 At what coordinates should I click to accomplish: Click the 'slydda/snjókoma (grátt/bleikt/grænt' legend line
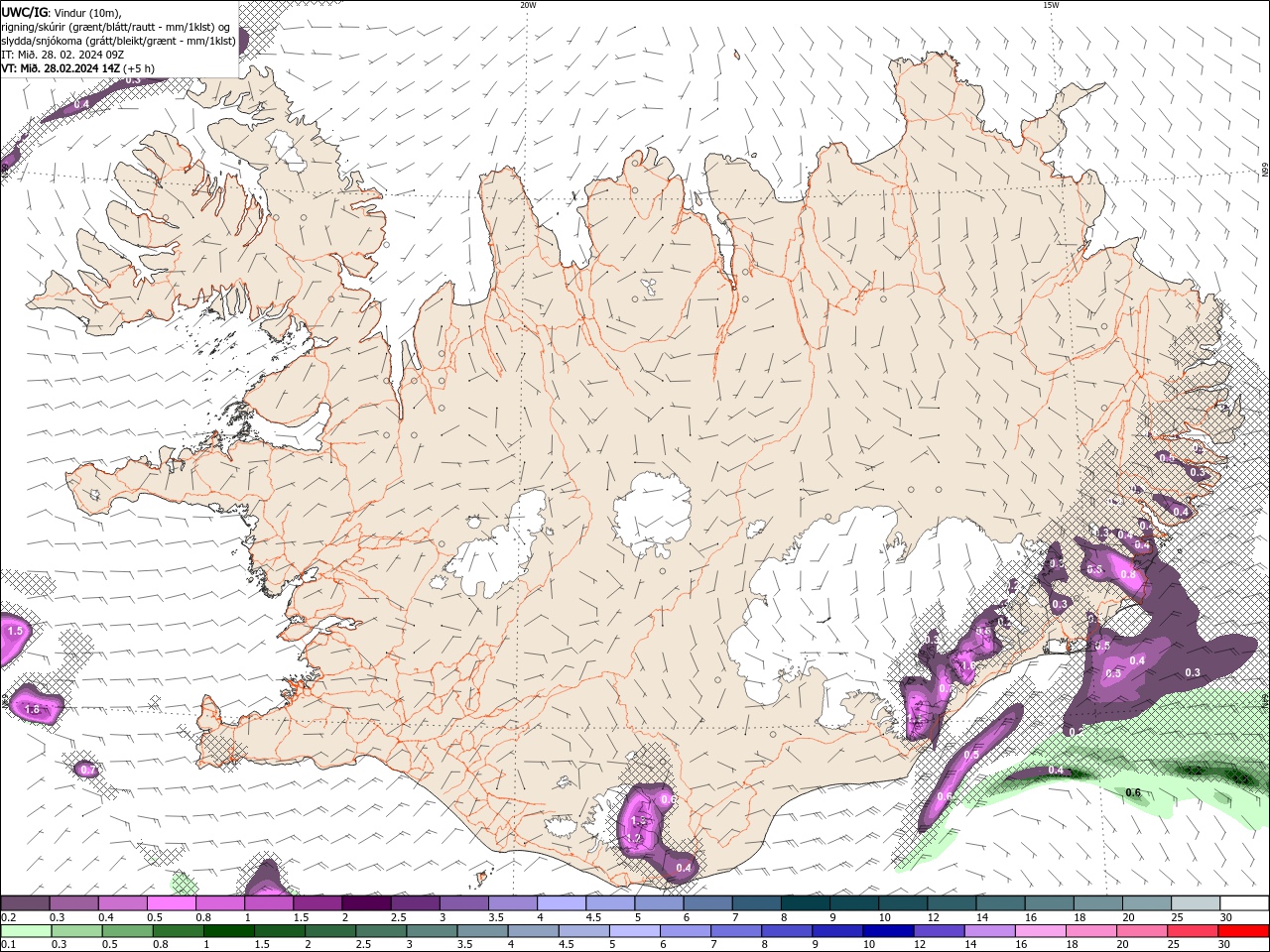119,41
